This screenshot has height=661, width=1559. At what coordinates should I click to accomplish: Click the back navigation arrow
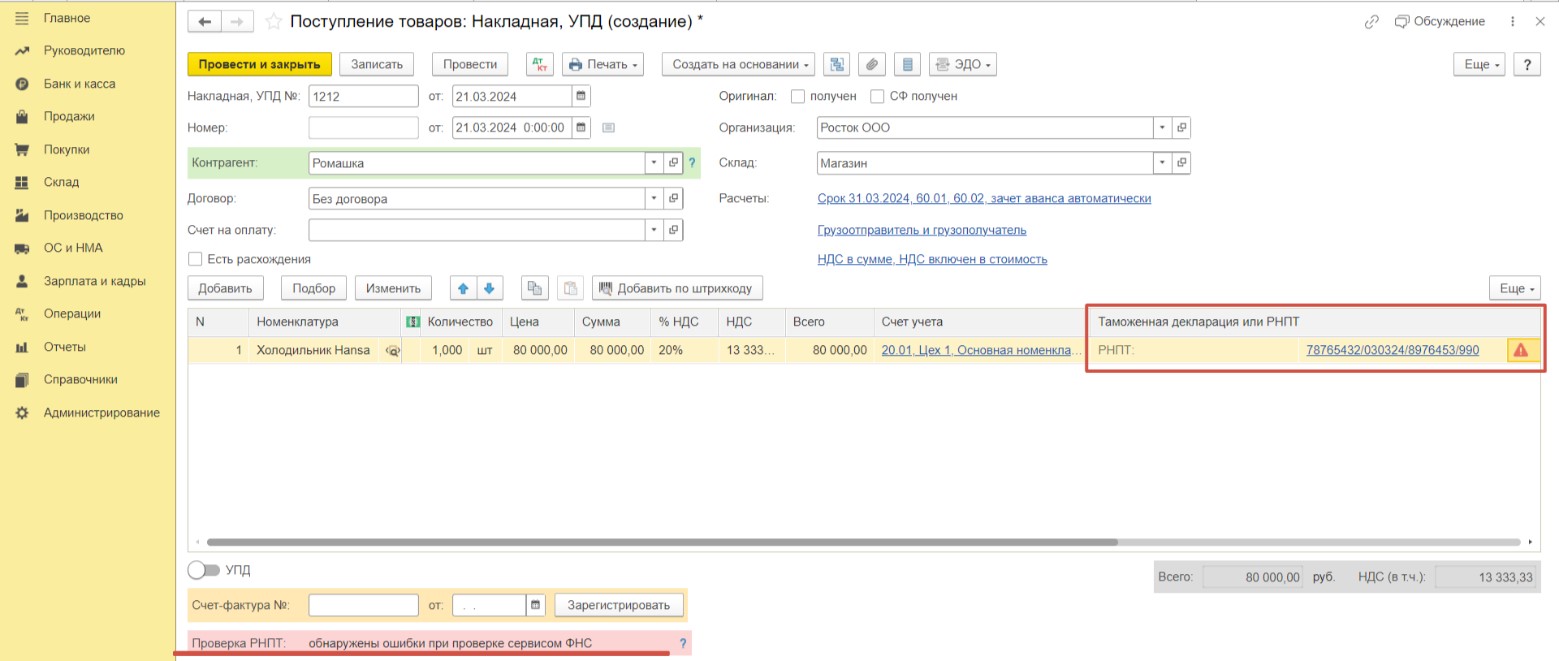[x=205, y=22]
